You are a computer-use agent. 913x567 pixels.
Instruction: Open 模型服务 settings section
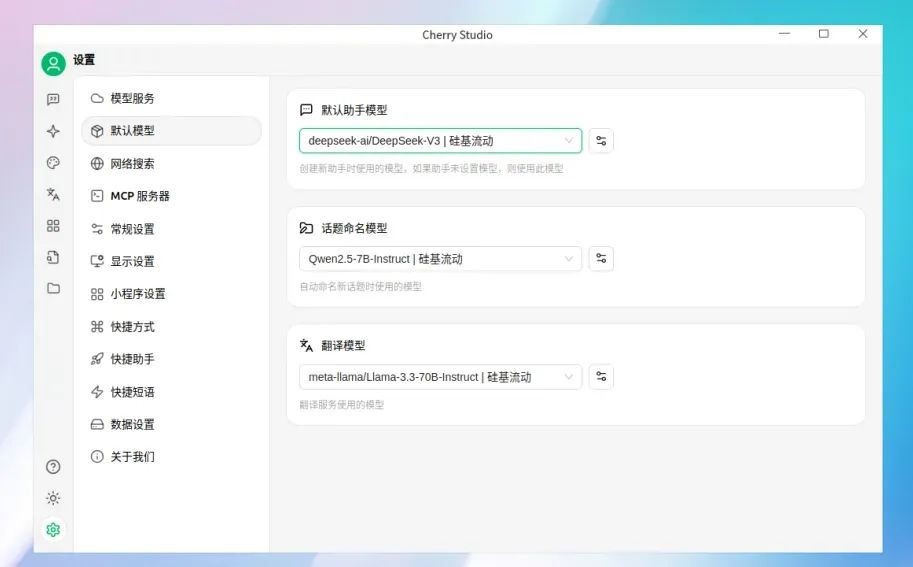pos(171,98)
